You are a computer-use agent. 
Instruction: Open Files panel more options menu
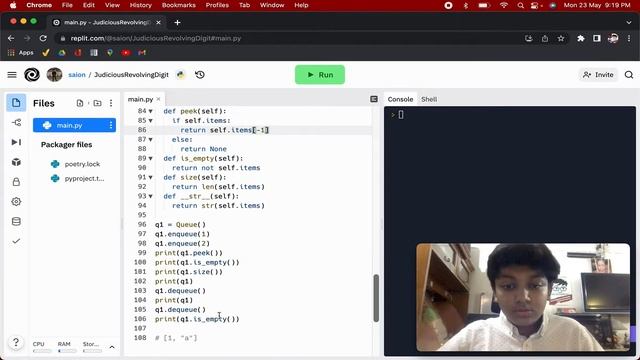(111, 103)
